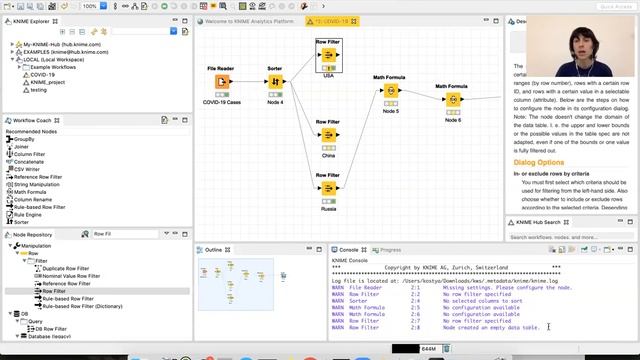This screenshot has width=640, height=360.
Task: Select the testing workflow in Explorer
Action: click(38, 90)
